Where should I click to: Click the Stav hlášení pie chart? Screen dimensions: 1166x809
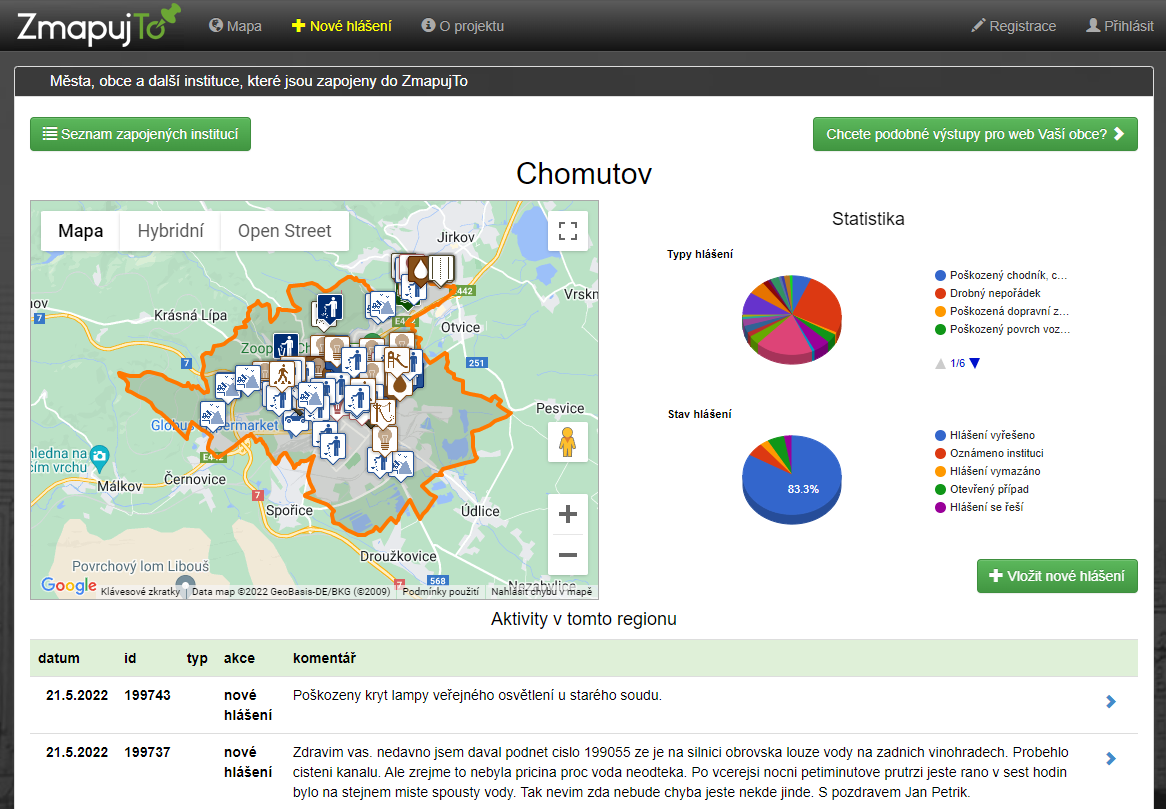792,480
